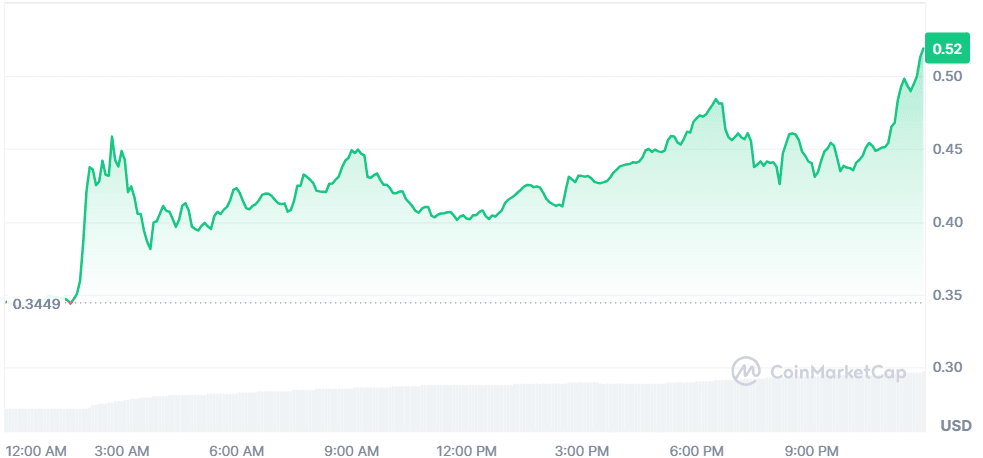The width and height of the screenshot is (983, 458).
Task: Select the 12:00 AM time marker
Action: point(36,451)
